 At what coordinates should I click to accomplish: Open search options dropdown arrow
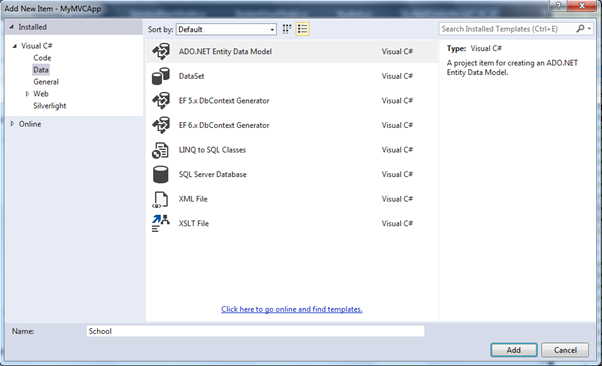(589, 29)
